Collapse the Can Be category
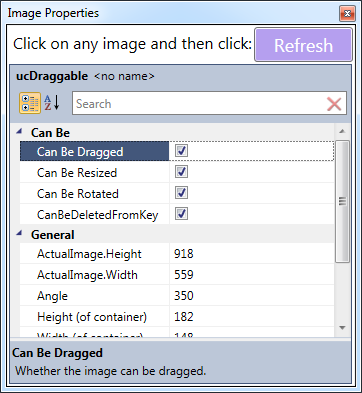The image size is (362, 393). coord(19,132)
